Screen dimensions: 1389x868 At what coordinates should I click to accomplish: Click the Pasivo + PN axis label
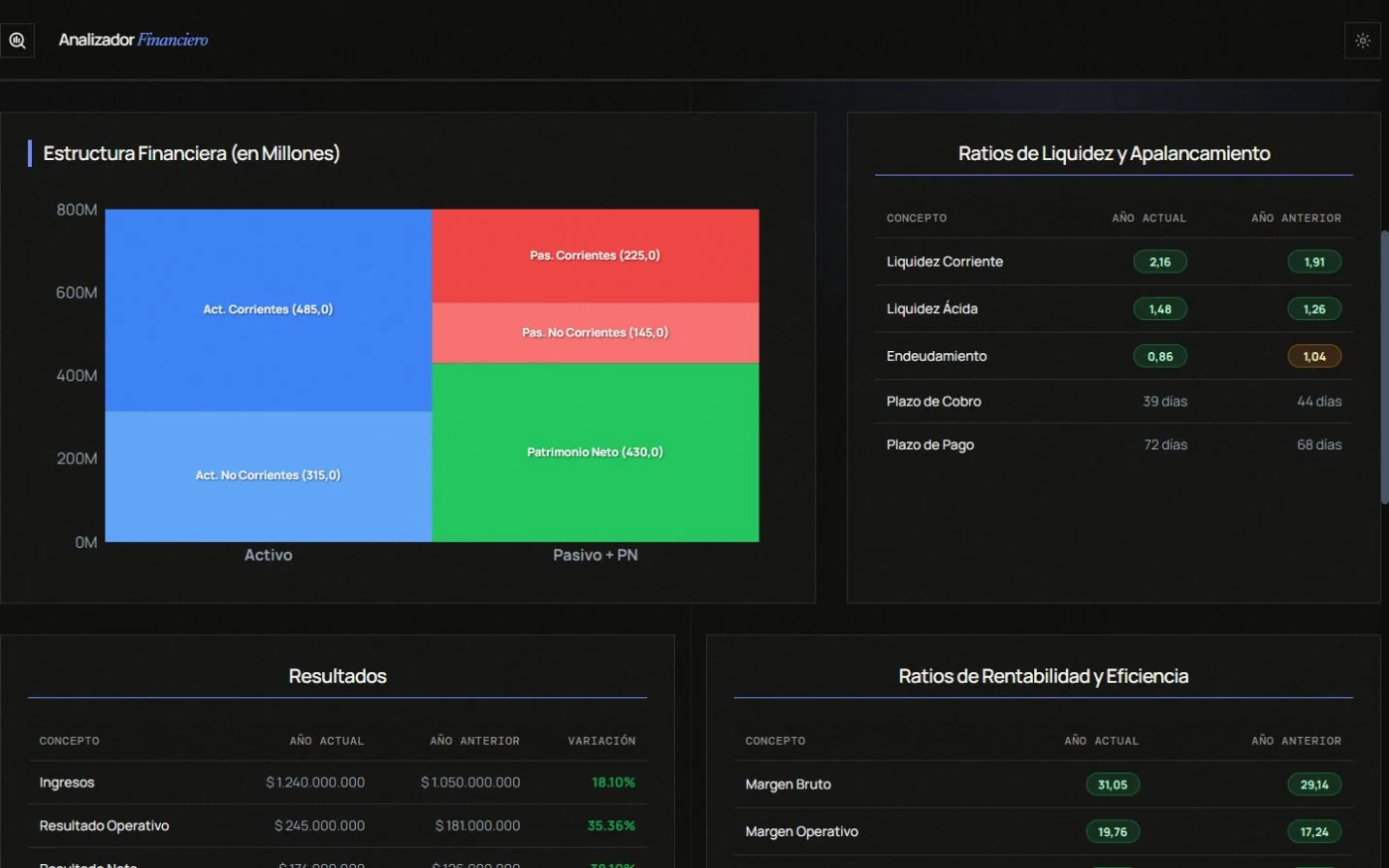click(x=596, y=555)
